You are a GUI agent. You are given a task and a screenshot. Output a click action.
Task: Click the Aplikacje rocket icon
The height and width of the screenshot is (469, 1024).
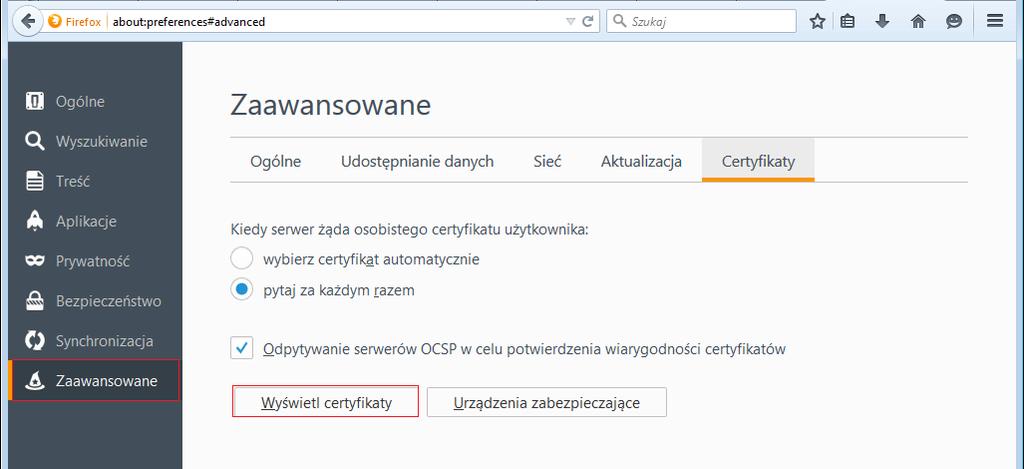click(35, 221)
